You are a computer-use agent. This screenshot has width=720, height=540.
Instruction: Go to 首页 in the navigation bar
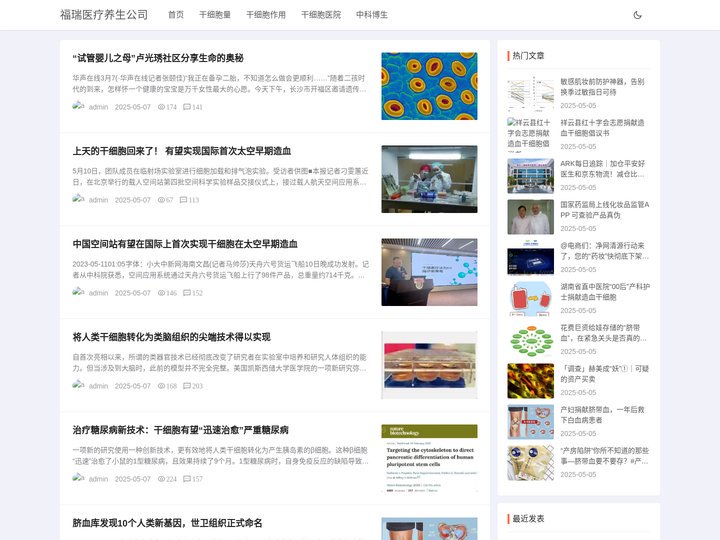176,15
